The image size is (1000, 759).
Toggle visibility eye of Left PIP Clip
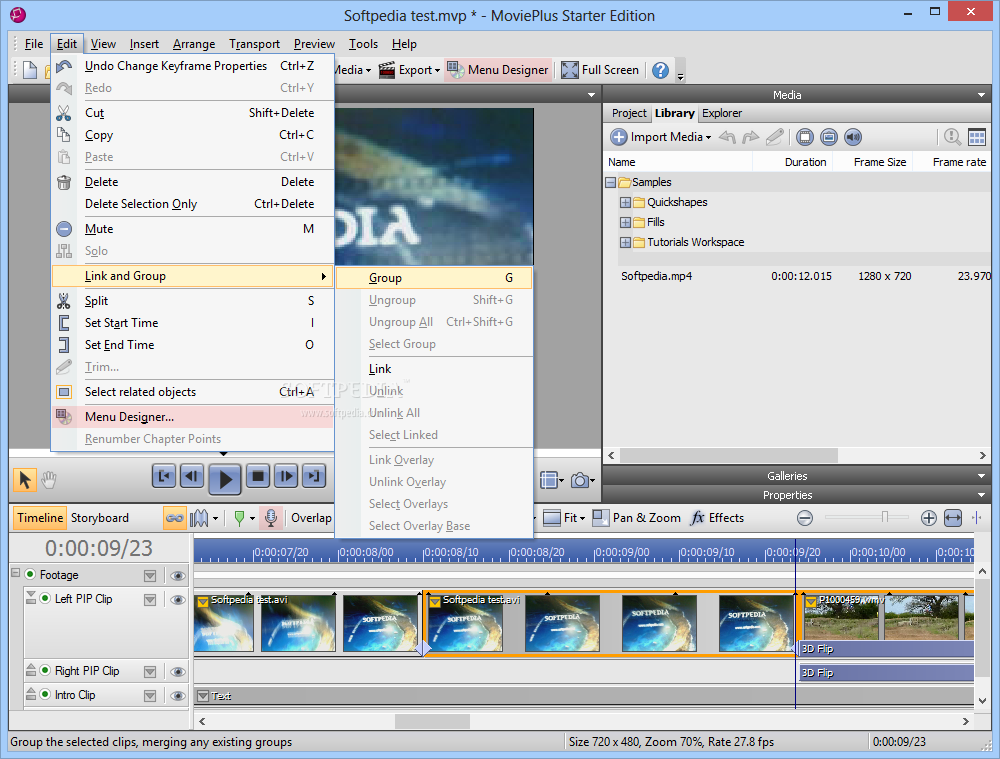coord(178,600)
